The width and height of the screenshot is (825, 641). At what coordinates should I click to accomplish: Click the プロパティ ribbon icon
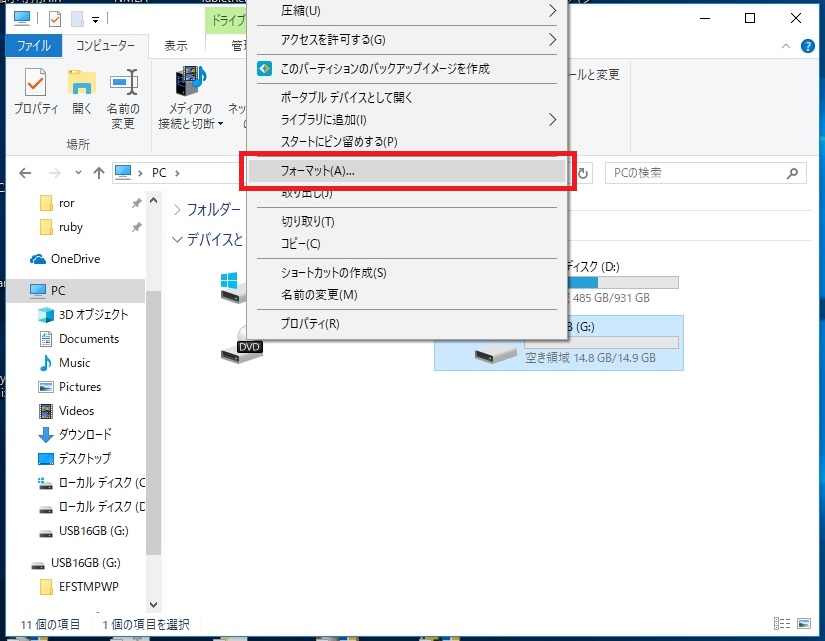point(35,92)
